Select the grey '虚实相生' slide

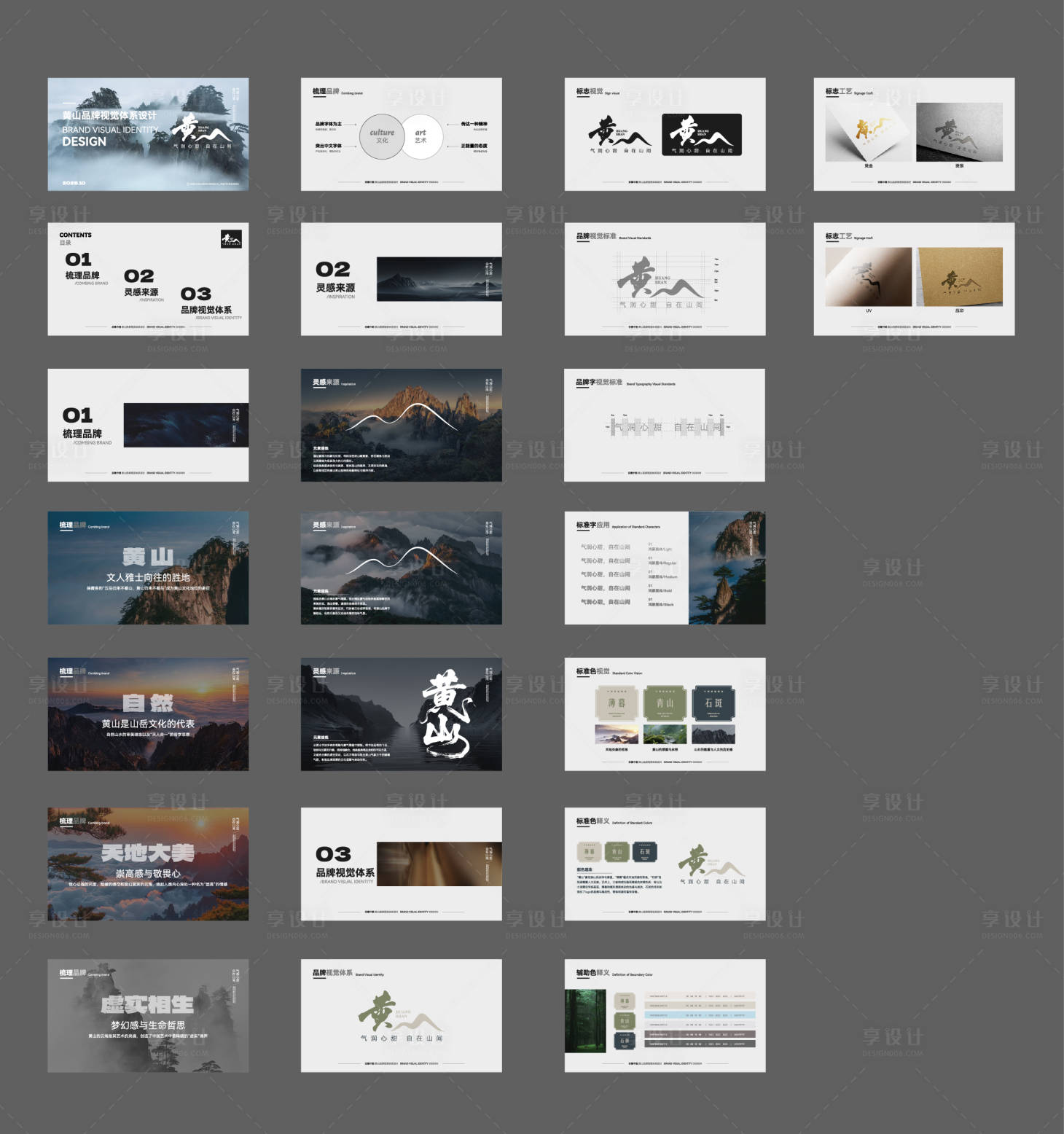(x=148, y=1015)
